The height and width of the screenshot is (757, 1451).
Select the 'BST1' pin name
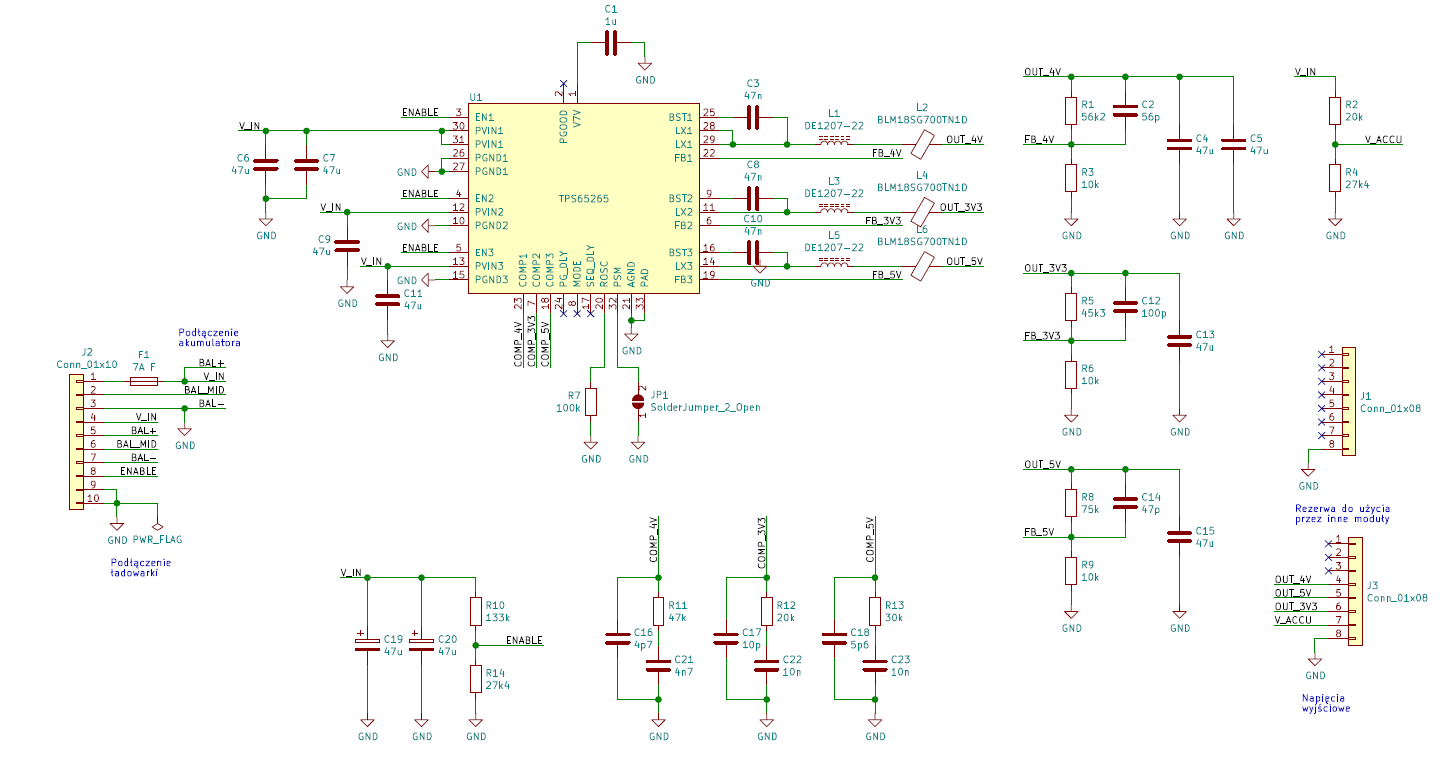coord(681,117)
